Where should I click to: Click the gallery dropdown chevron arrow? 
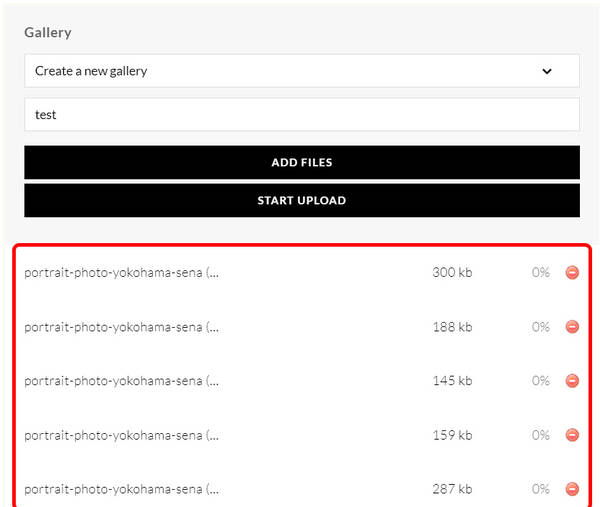pyautogui.click(x=547, y=71)
